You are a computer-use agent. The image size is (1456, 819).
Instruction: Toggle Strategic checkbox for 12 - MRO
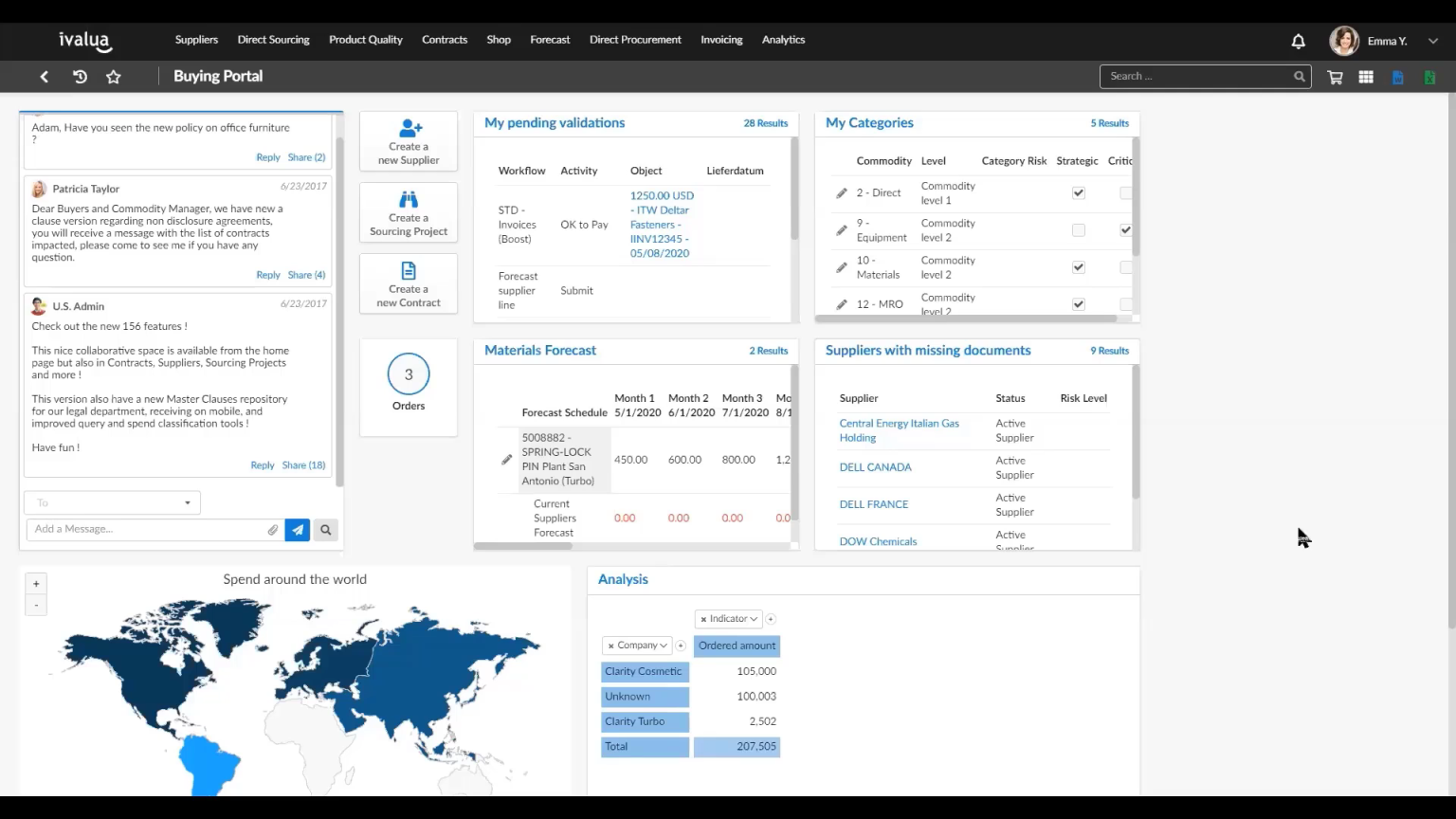(1078, 303)
